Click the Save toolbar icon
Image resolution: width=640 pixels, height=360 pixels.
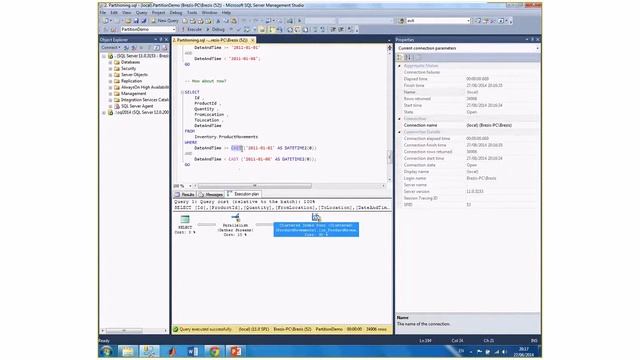(136, 20)
